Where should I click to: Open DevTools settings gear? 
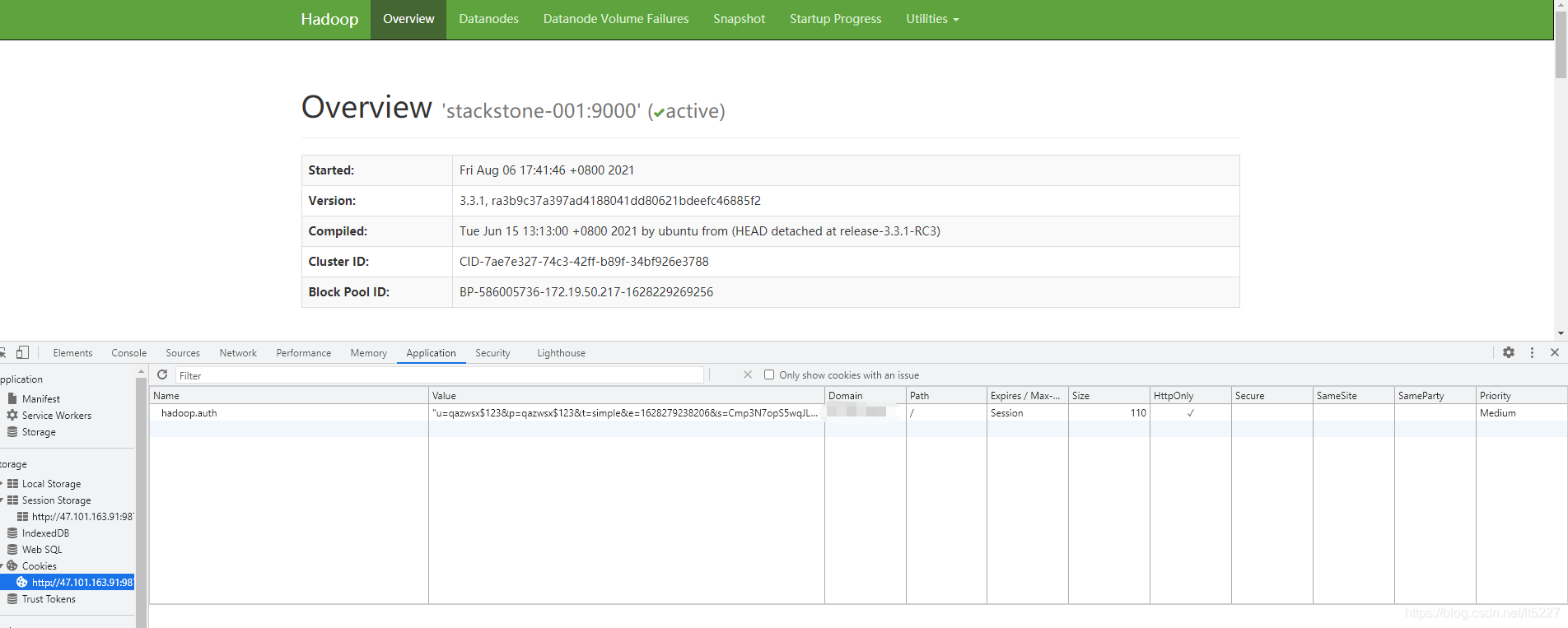pyautogui.click(x=1509, y=352)
